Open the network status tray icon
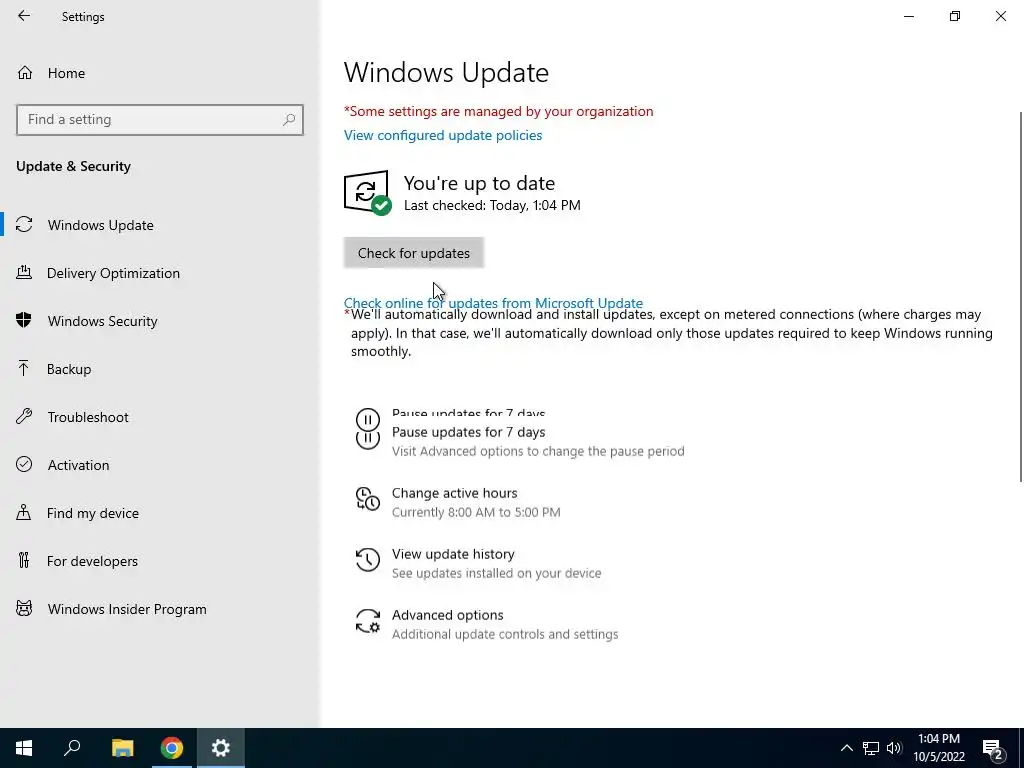The image size is (1024, 768). point(871,748)
